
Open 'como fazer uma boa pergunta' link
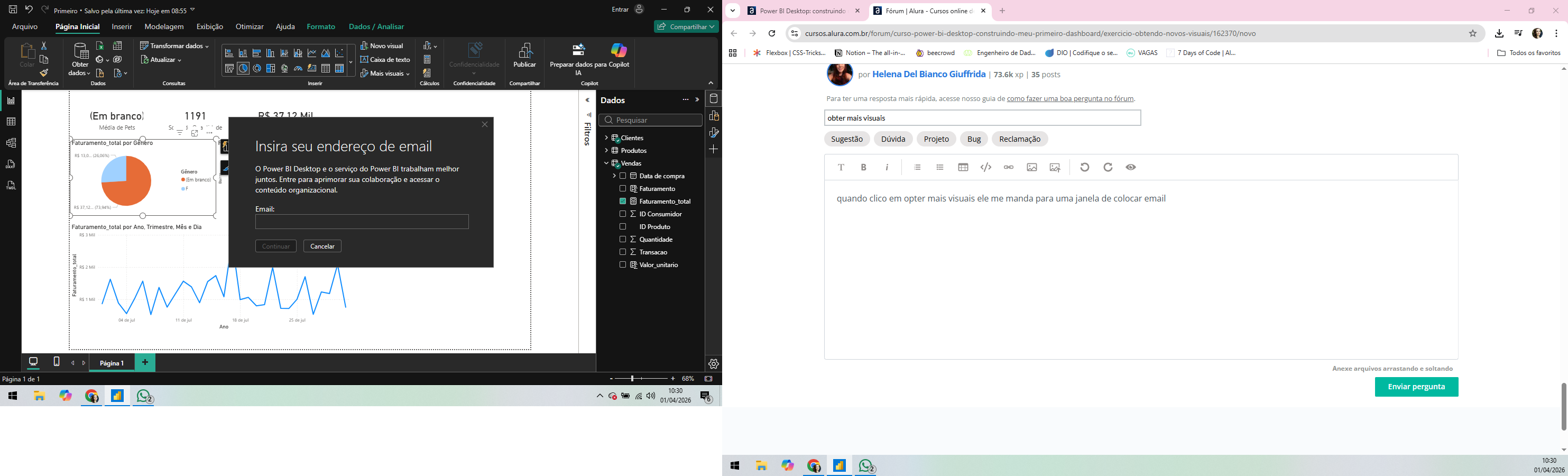pos(1070,98)
